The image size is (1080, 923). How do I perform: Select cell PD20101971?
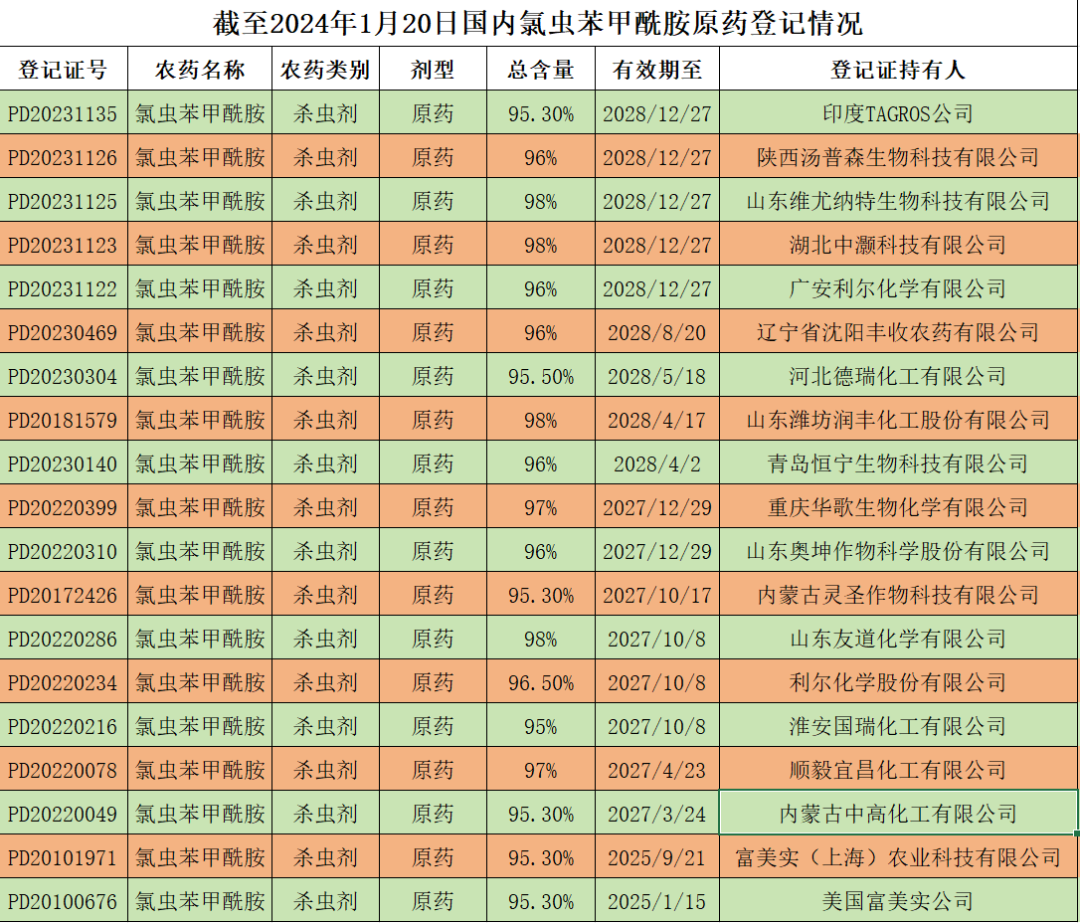click(63, 856)
